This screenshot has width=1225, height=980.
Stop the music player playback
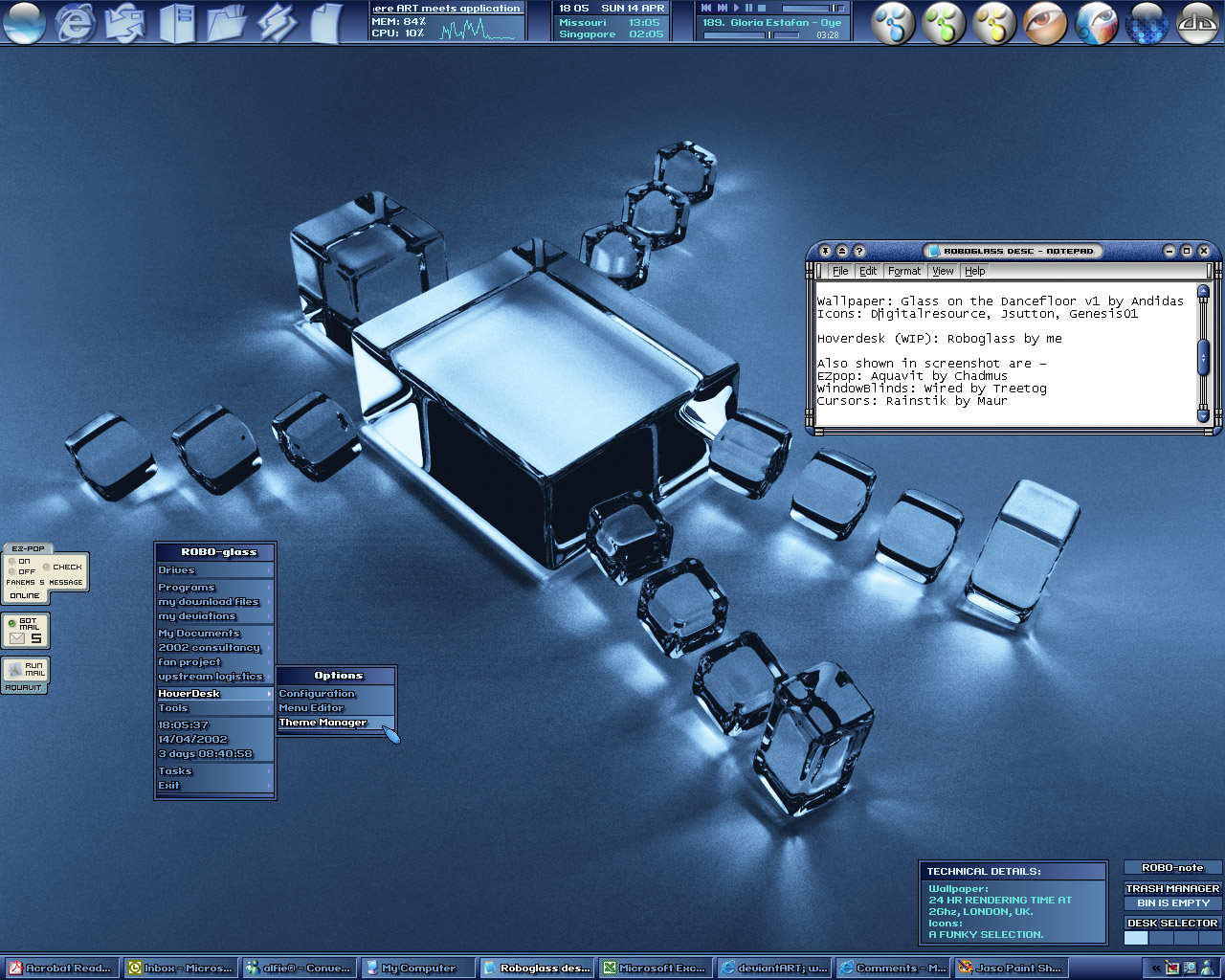pyautogui.click(x=762, y=8)
